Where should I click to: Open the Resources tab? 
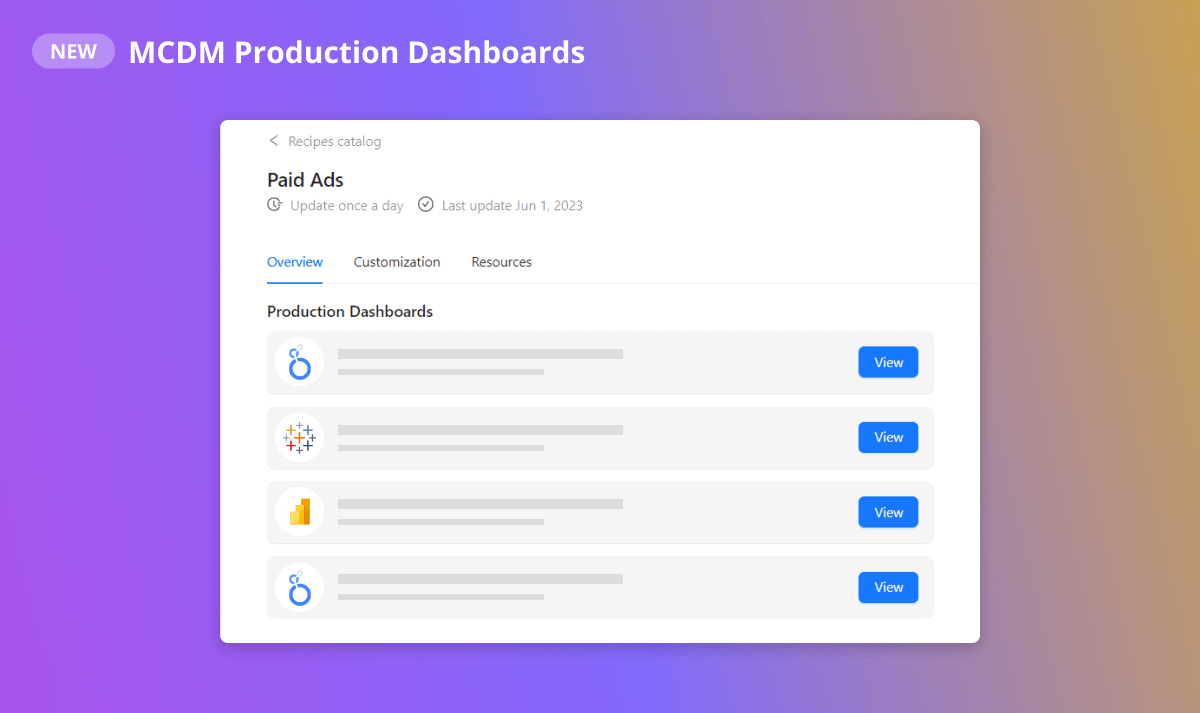click(x=501, y=262)
